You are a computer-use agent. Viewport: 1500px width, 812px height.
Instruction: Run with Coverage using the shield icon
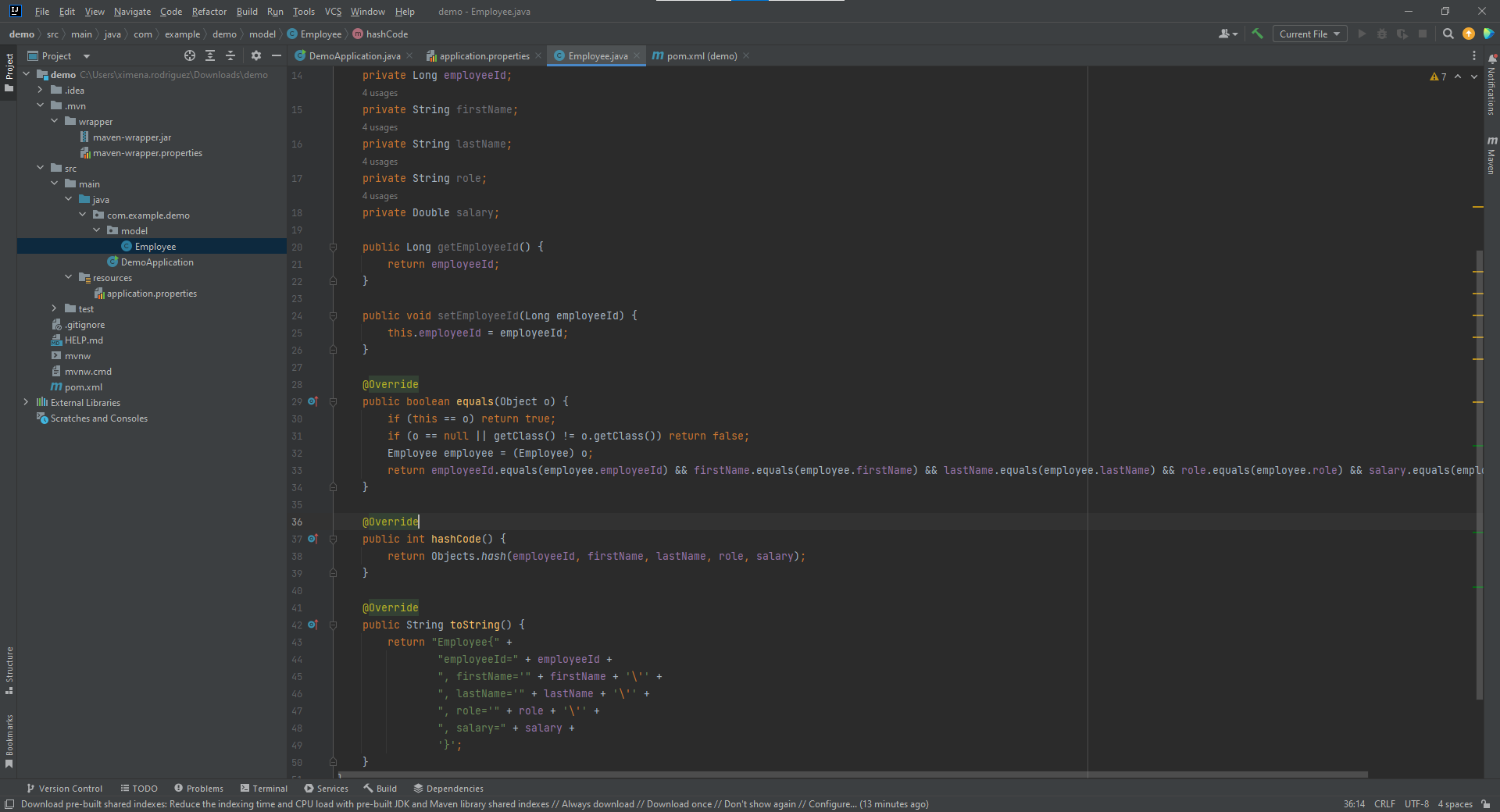tap(1403, 34)
